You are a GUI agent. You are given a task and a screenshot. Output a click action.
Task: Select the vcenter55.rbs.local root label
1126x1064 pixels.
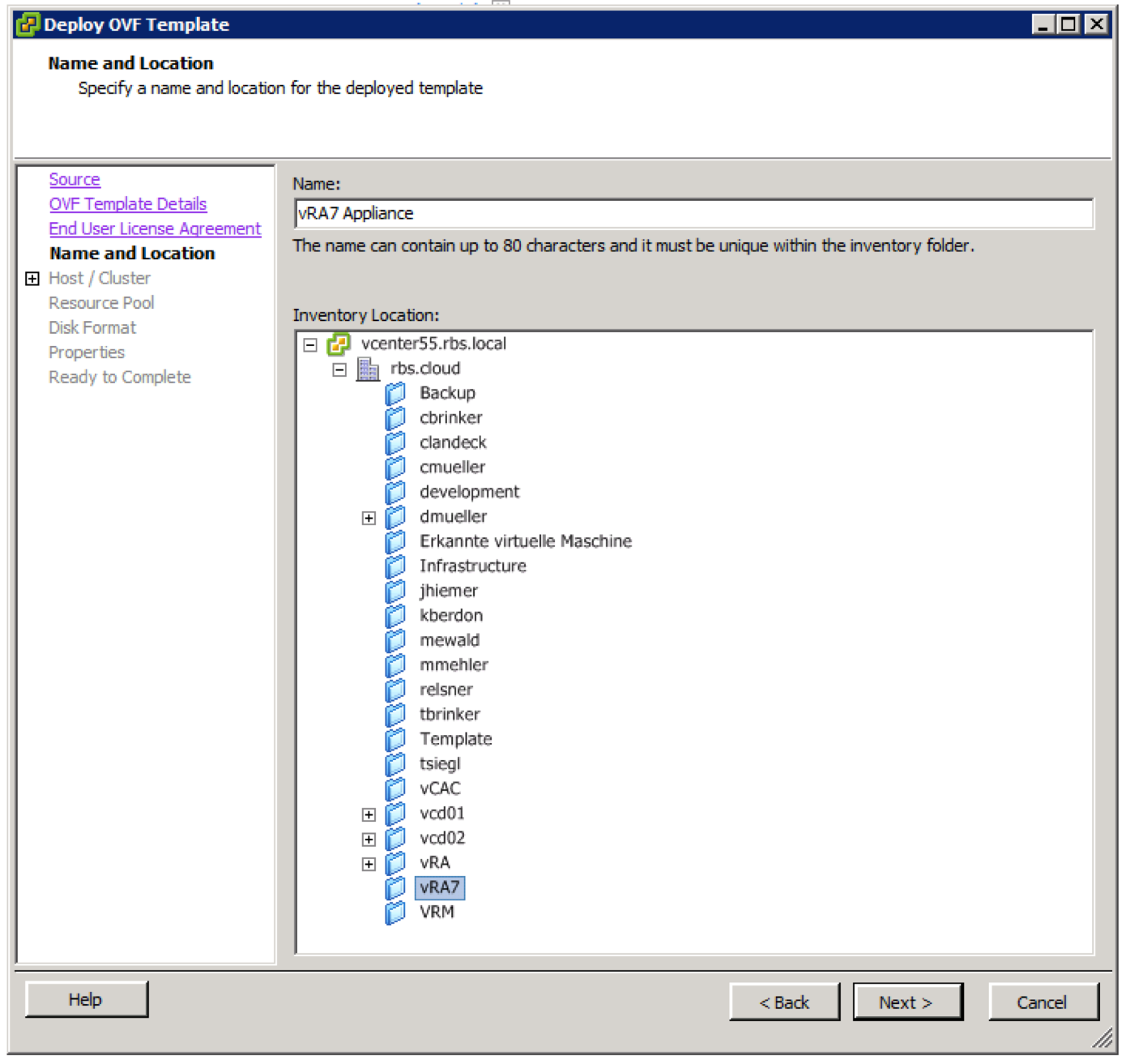coord(433,344)
